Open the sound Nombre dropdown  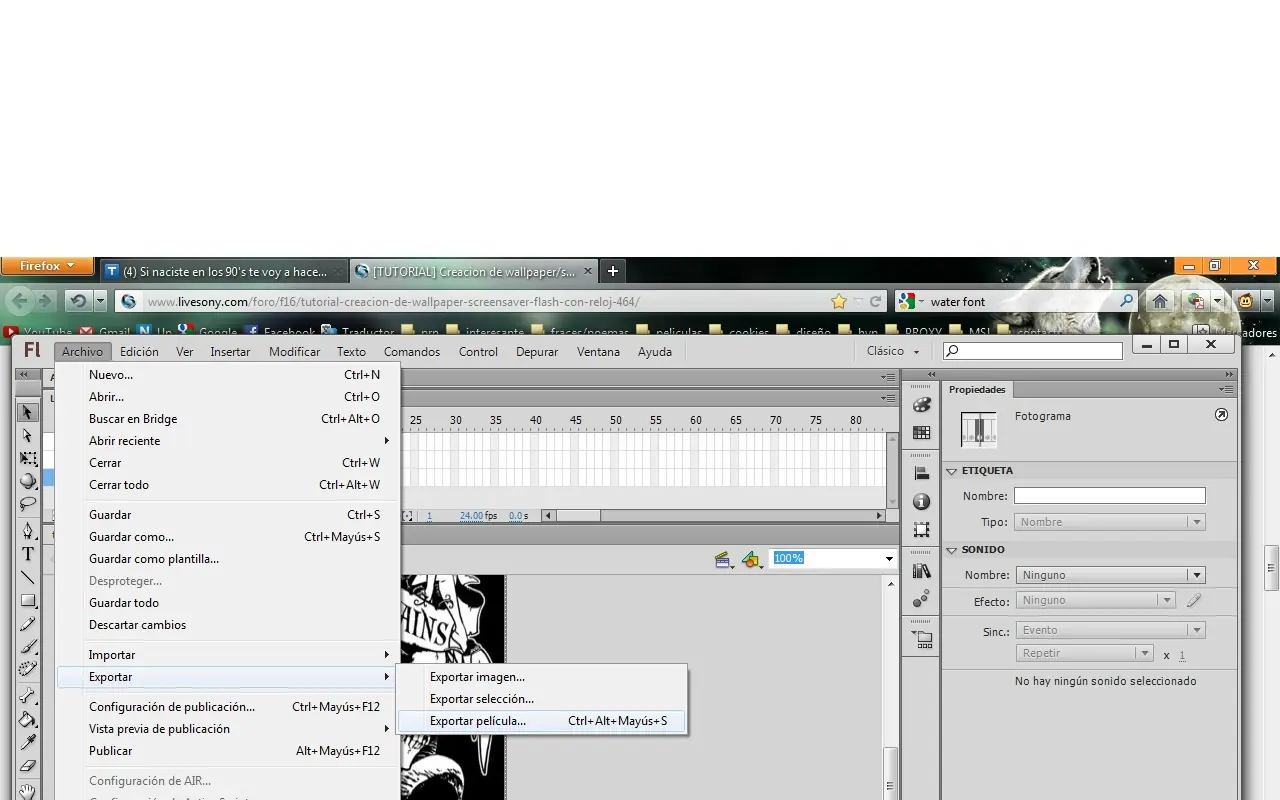pos(1109,575)
